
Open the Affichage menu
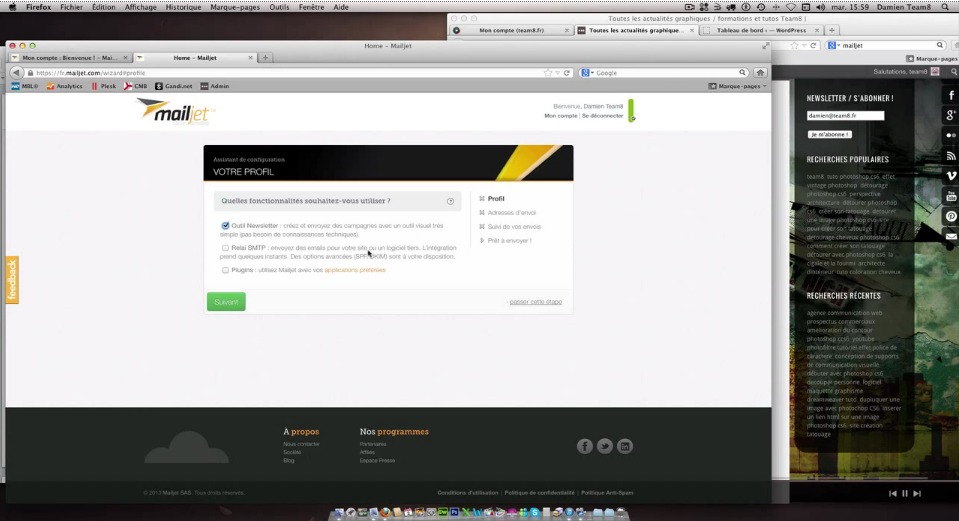141,7
